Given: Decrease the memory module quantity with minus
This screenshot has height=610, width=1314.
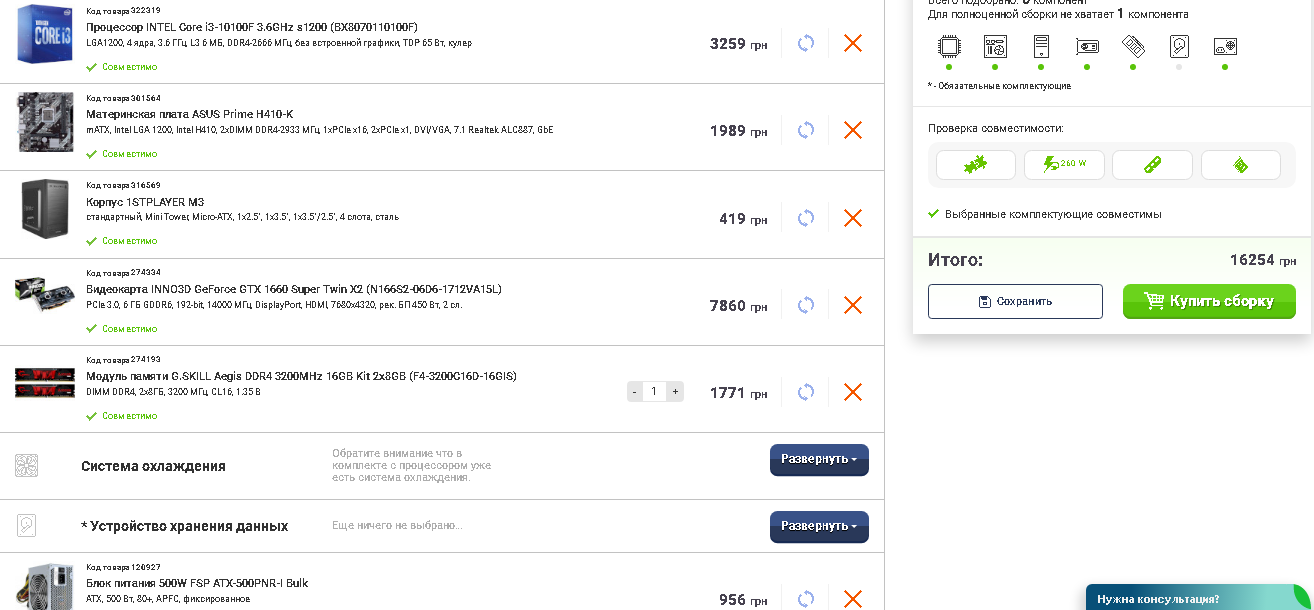Looking at the screenshot, I should 634,392.
